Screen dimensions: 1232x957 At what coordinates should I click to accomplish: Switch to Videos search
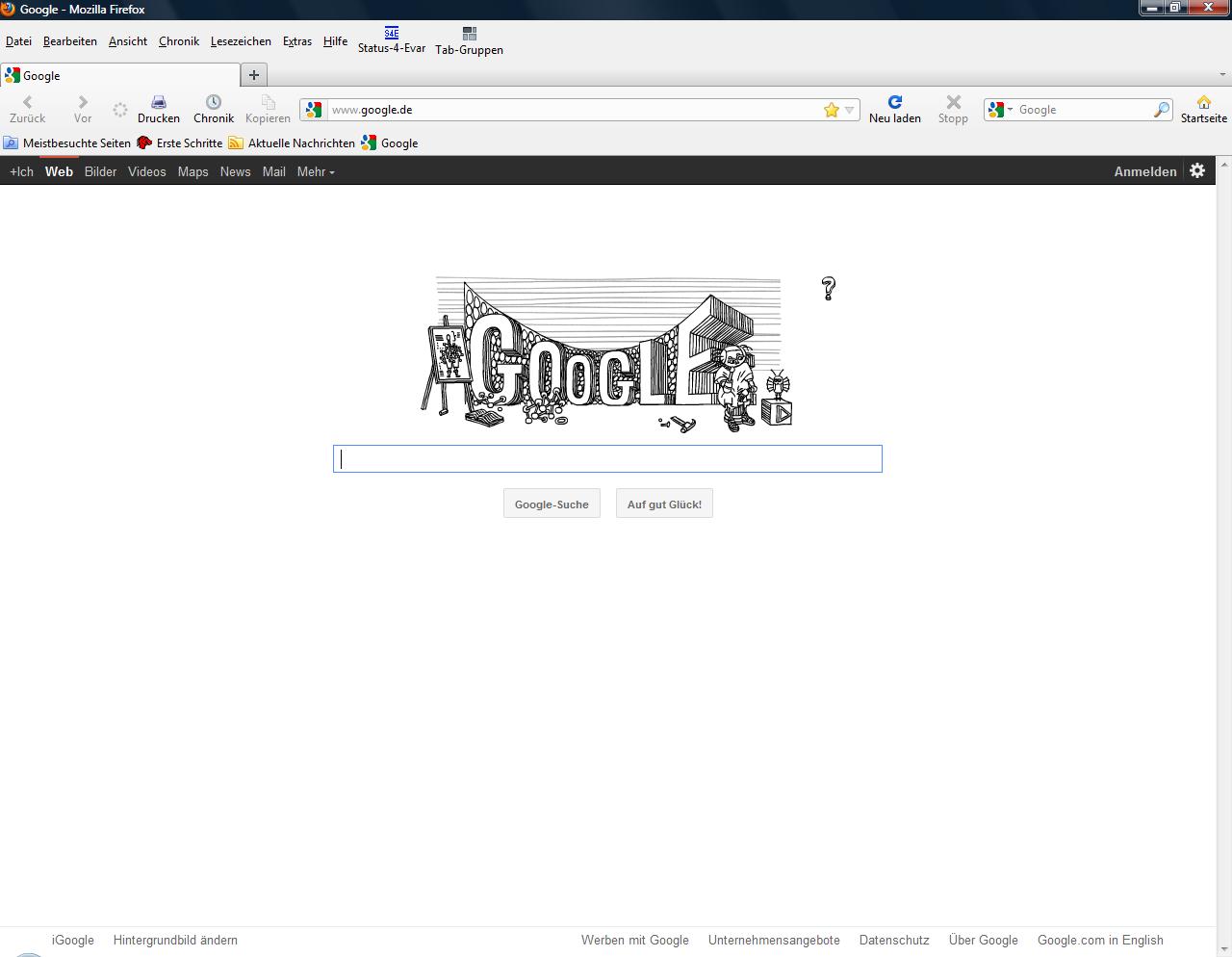click(147, 171)
